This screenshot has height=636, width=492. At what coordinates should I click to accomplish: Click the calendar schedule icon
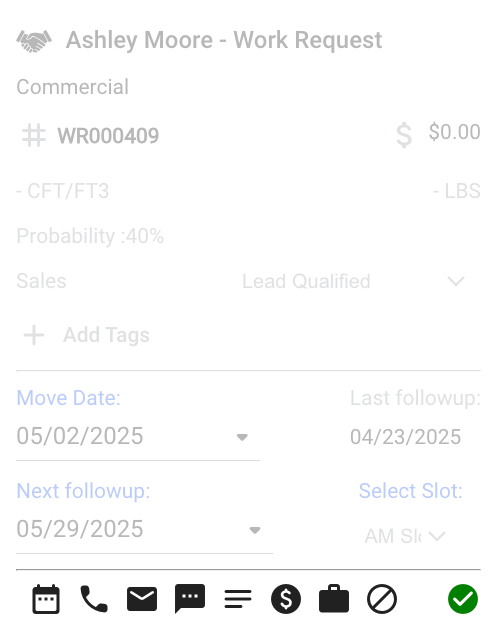coord(46,599)
